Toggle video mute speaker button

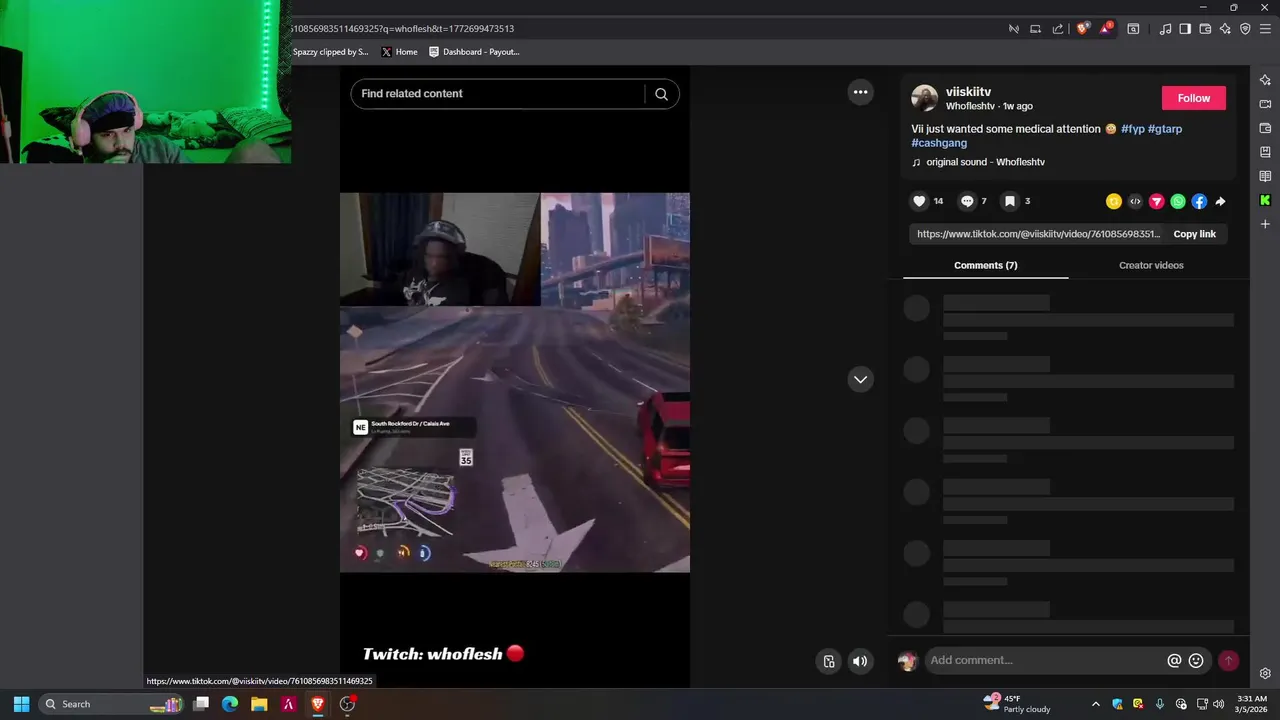(x=860, y=661)
